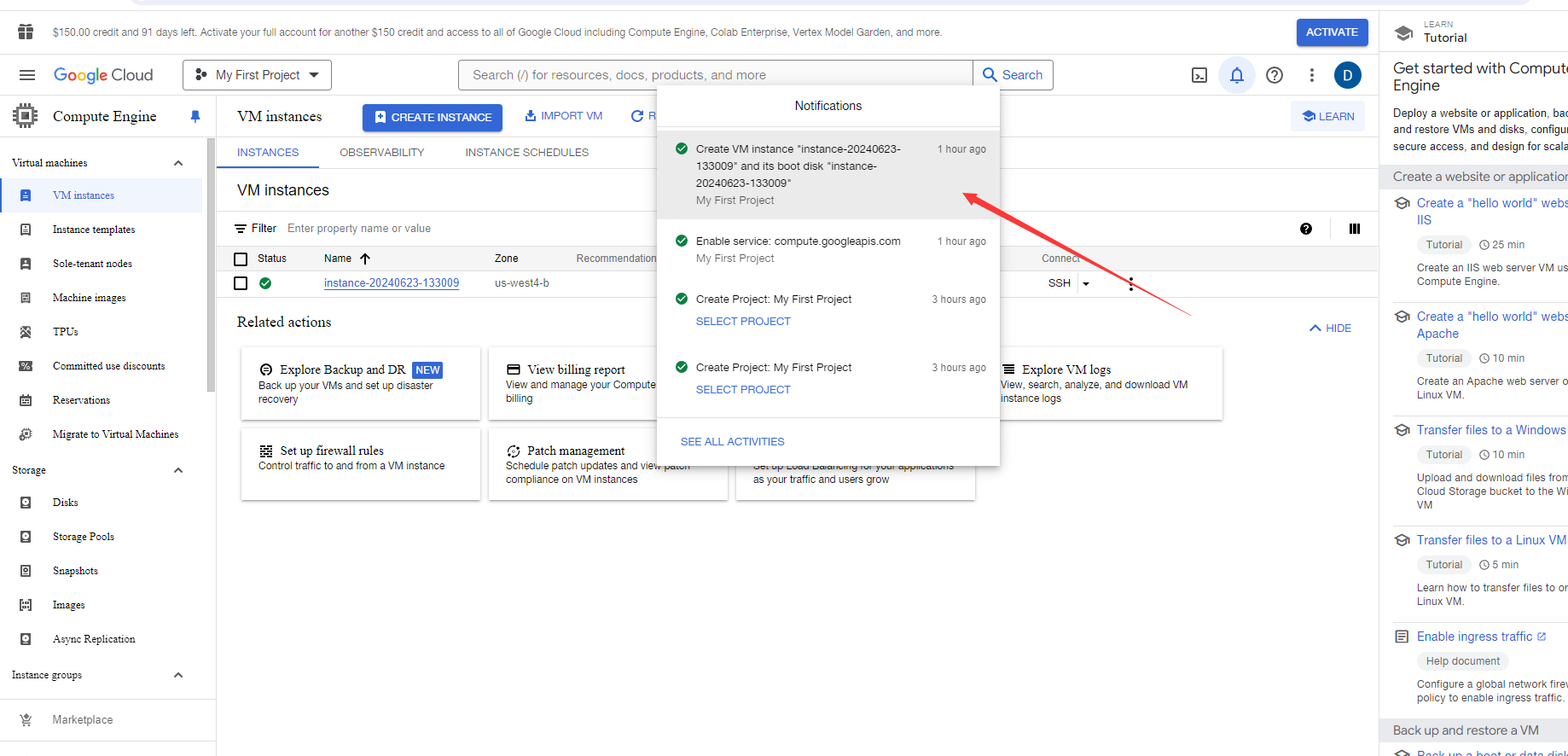Go to Reservations
This screenshot has height=756, width=1568.
[81, 400]
